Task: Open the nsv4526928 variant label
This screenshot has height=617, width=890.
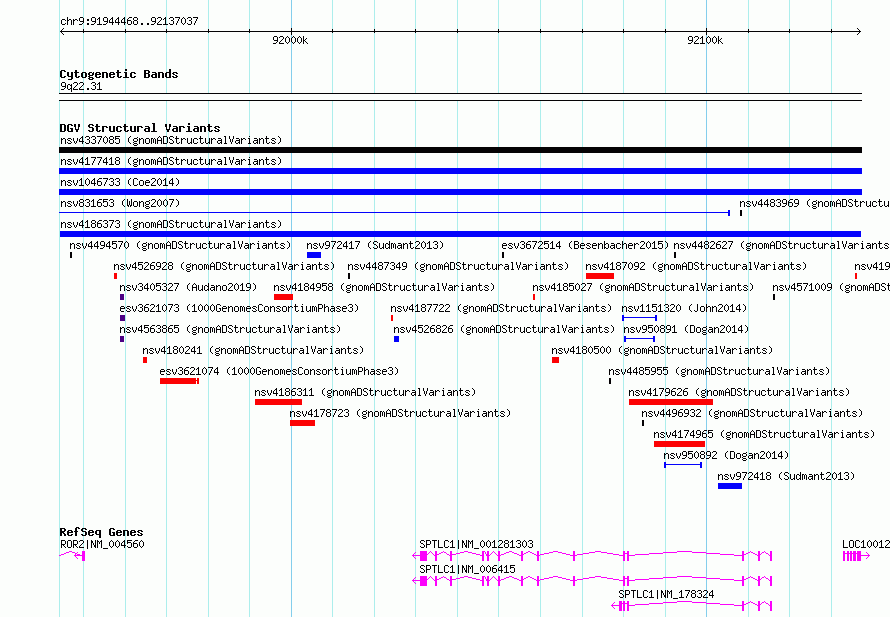Action: (224, 266)
